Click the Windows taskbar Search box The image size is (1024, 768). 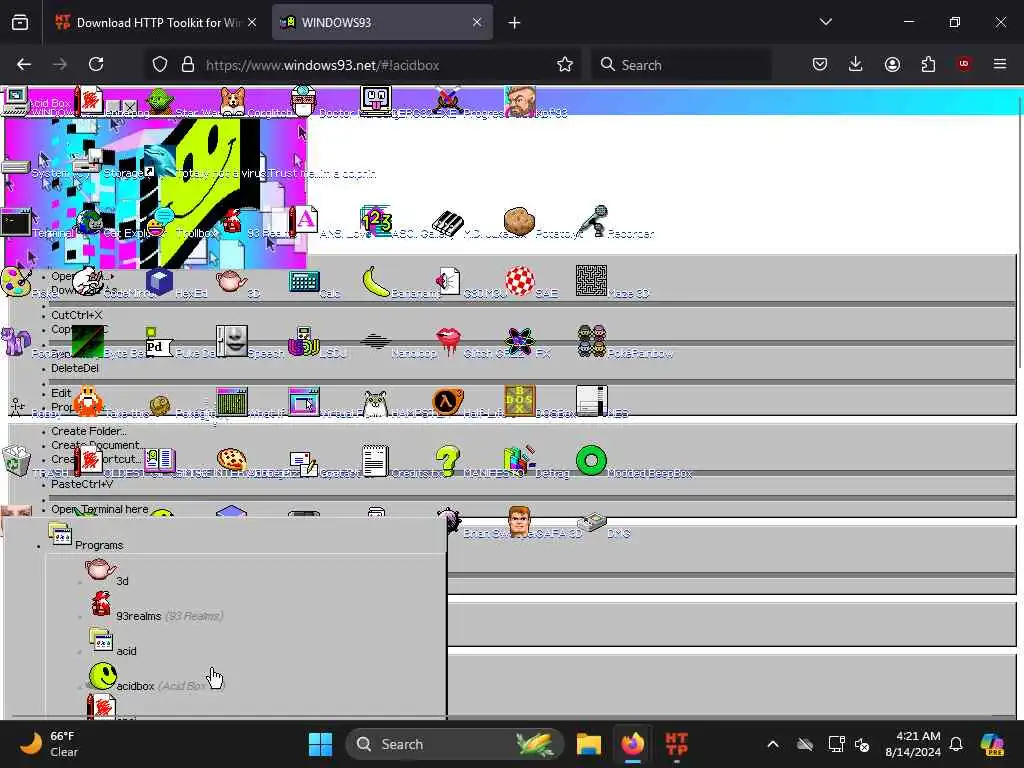(x=455, y=744)
